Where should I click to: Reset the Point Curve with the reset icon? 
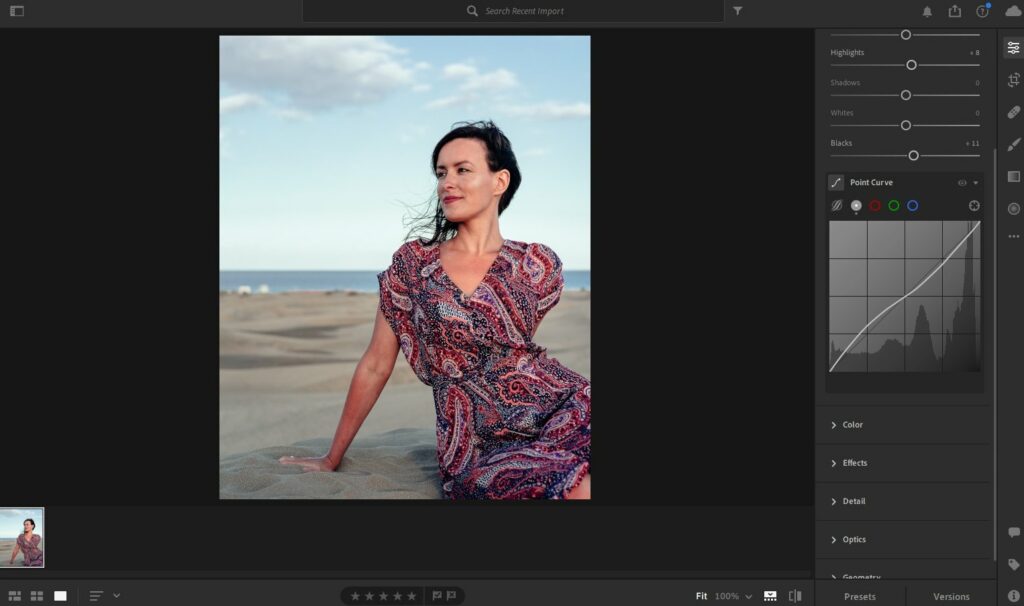tap(972, 205)
